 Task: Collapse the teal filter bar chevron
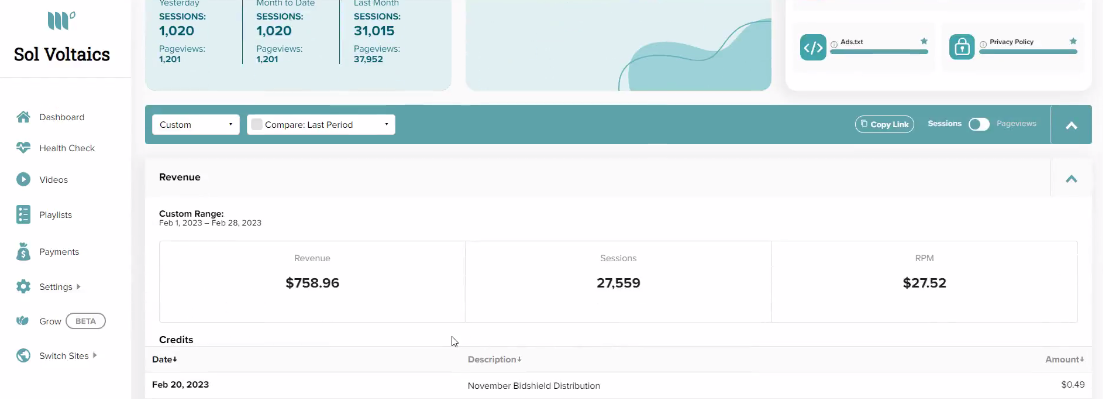1071,125
